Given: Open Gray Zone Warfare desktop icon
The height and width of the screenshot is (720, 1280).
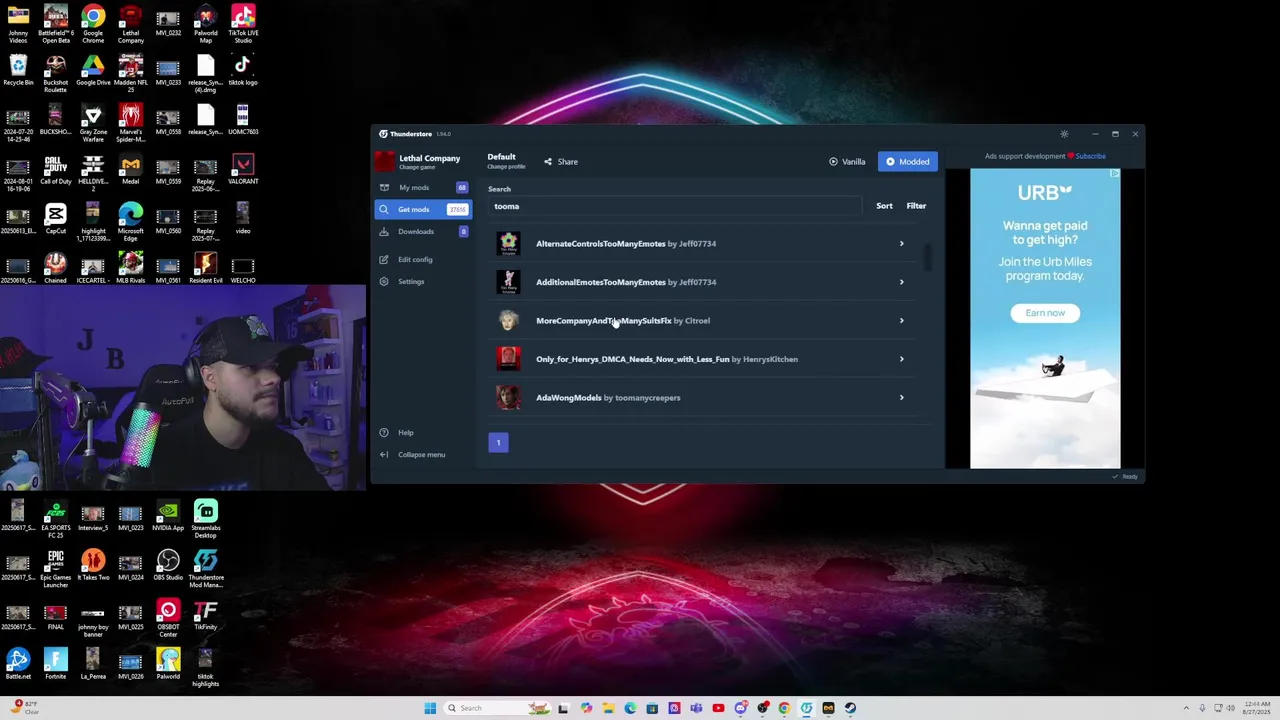Looking at the screenshot, I should (93, 124).
